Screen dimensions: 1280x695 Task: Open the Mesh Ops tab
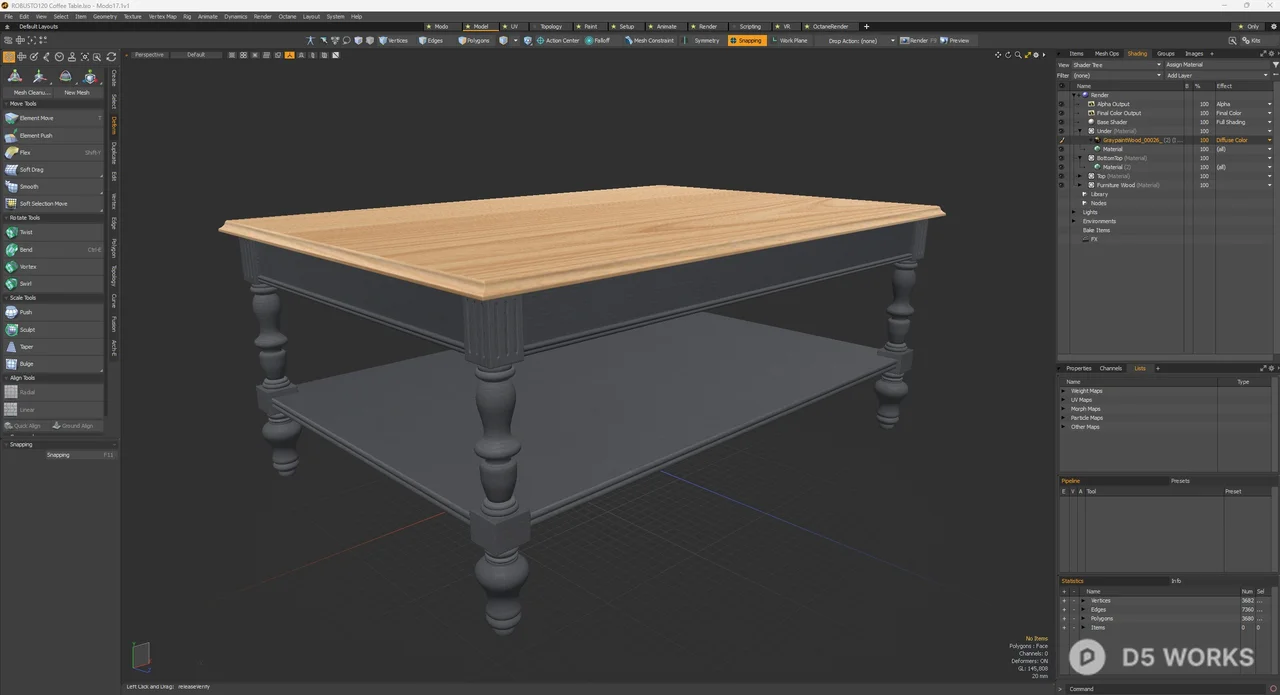1106,54
